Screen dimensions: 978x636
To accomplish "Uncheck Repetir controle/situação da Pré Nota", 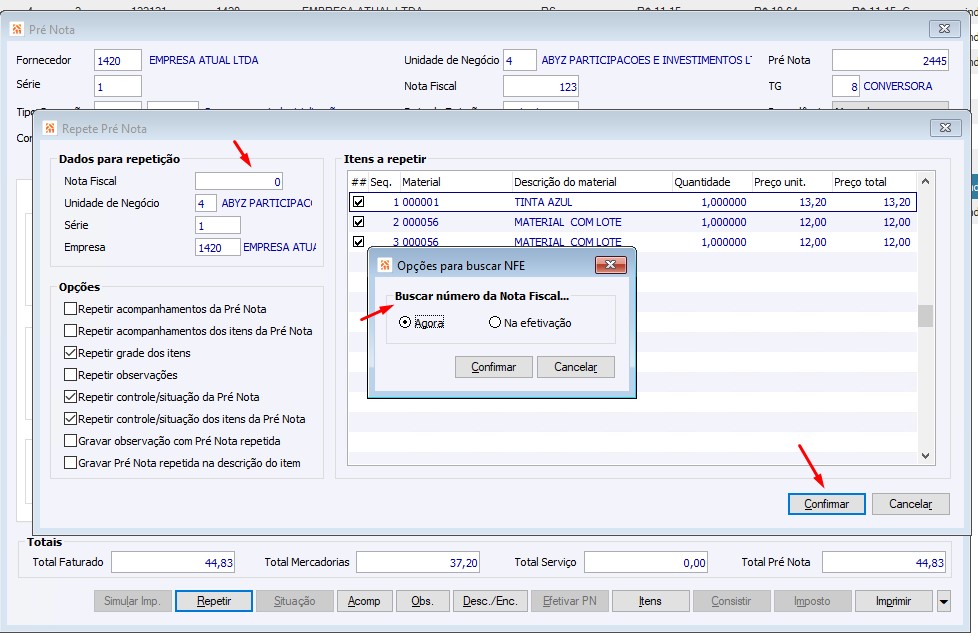I will tap(70, 397).
